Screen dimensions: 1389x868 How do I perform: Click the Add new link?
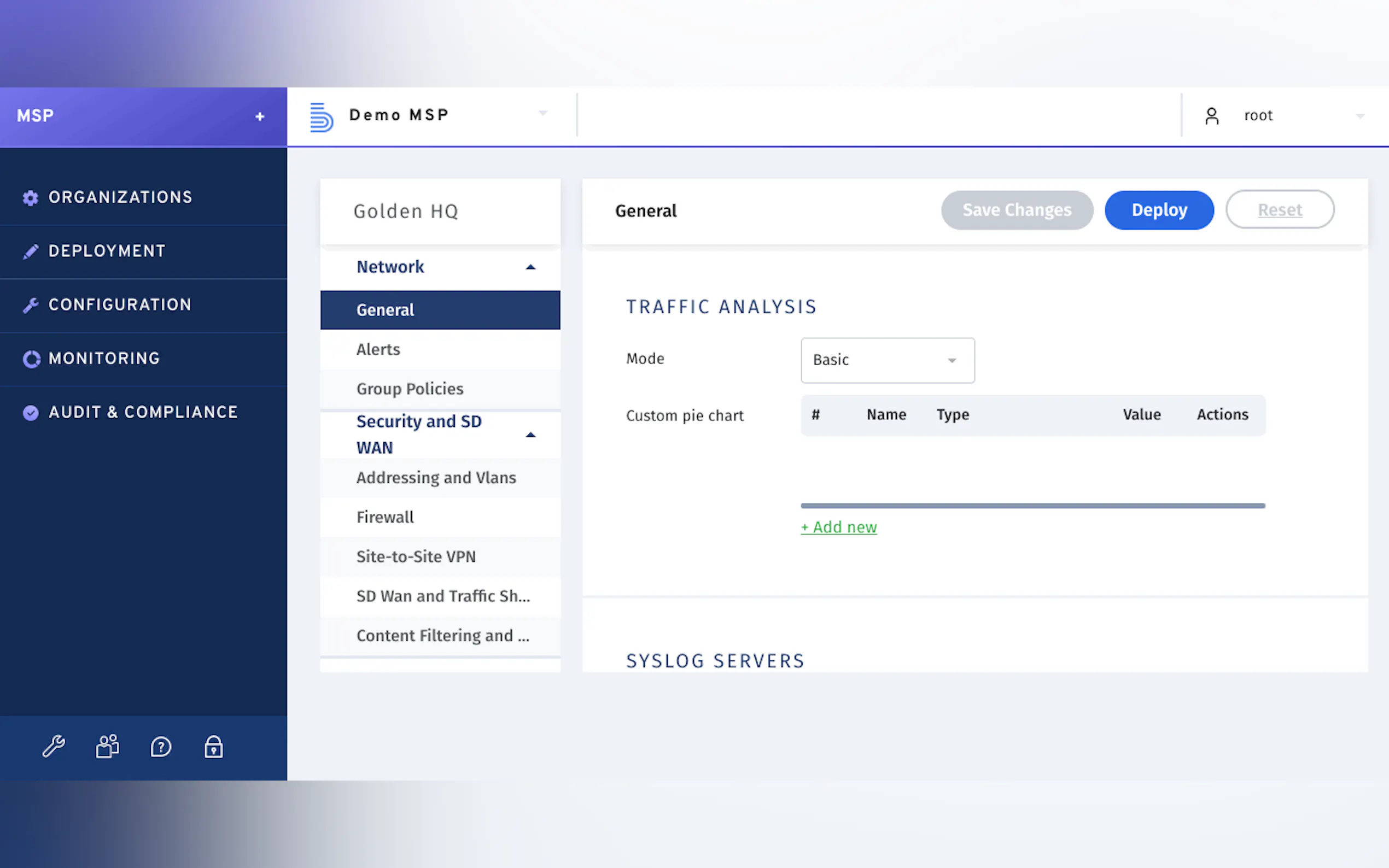tap(838, 527)
